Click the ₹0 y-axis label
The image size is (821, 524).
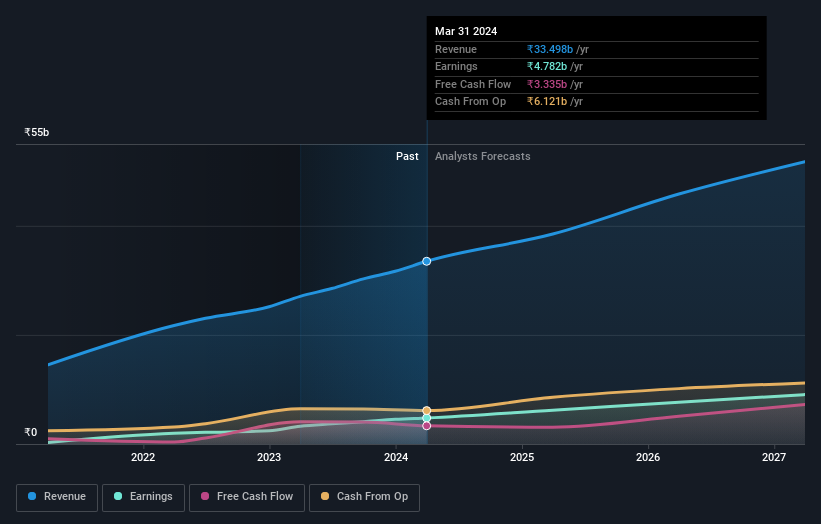(x=31, y=432)
